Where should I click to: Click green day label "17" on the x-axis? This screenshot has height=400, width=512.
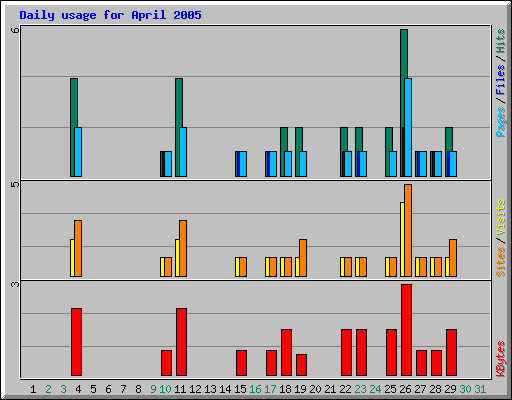tap(270, 389)
